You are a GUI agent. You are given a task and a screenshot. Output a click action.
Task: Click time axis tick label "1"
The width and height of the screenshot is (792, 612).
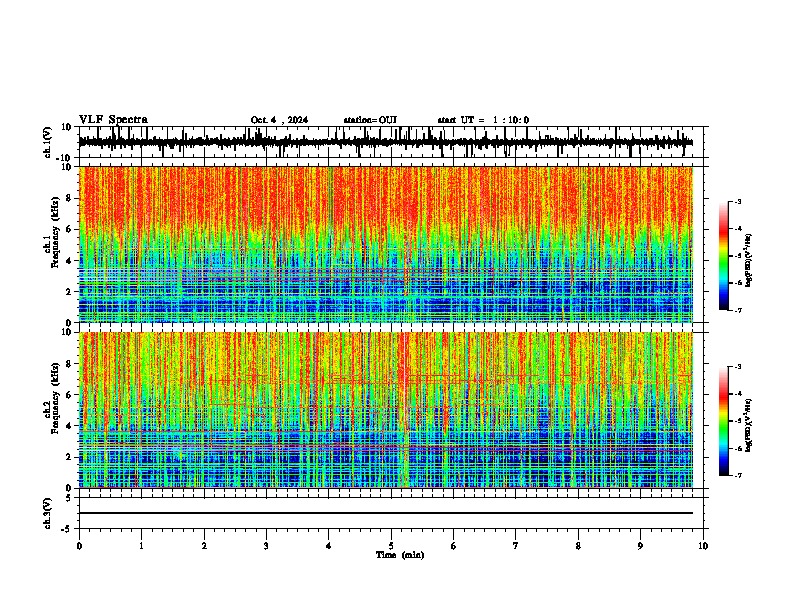tap(141, 546)
